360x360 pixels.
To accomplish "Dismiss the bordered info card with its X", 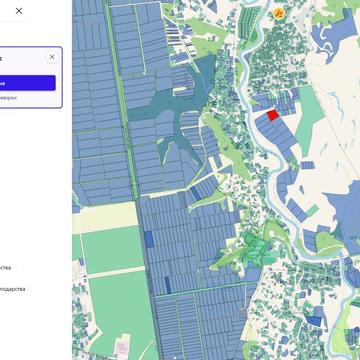I will click(x=52, y=57).
